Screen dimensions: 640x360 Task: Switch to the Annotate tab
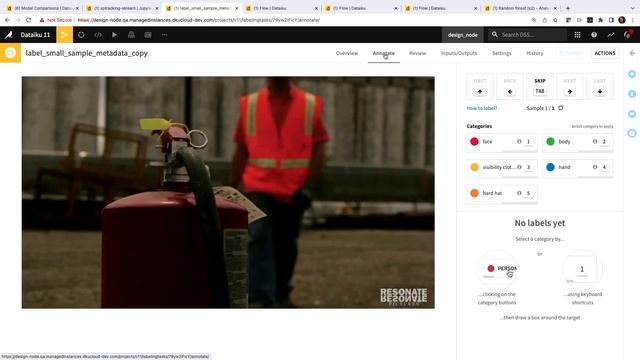point(383,53)
